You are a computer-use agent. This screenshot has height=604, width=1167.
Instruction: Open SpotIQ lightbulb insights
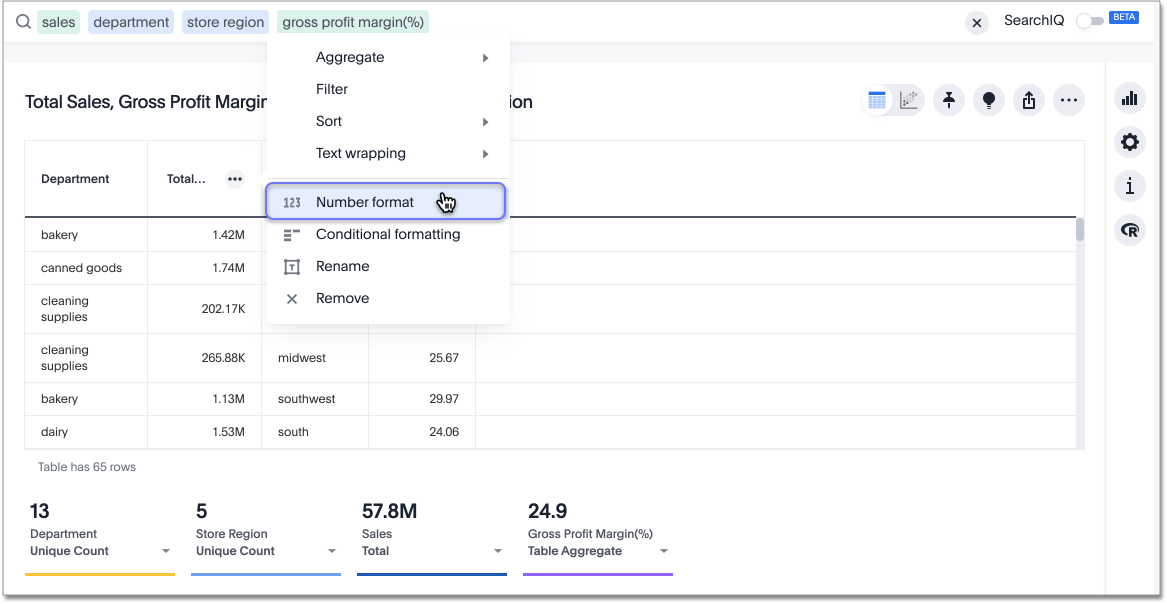click(x=989, y=100)
